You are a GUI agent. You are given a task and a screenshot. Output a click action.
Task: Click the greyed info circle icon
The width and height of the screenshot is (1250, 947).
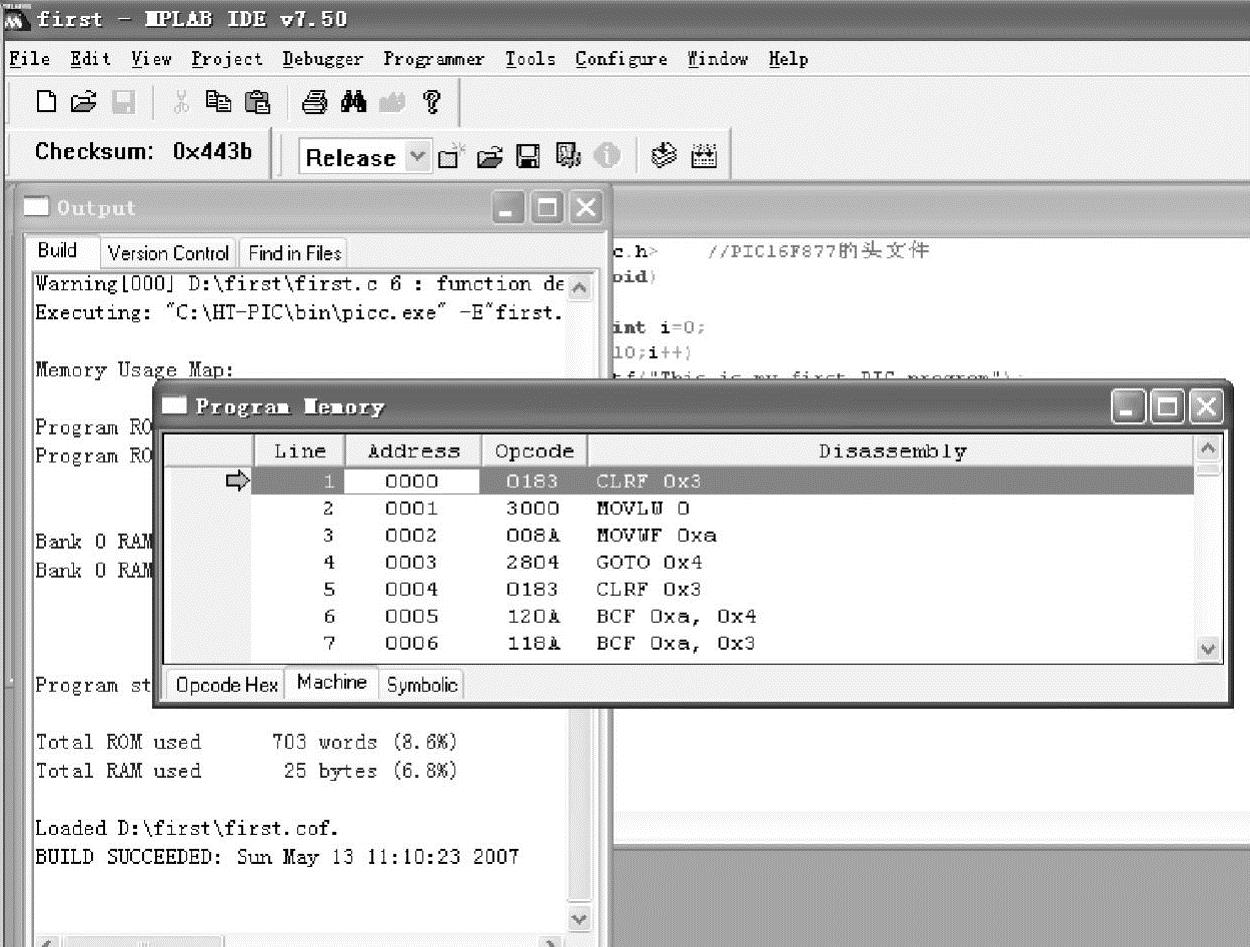tap(607, 156)
